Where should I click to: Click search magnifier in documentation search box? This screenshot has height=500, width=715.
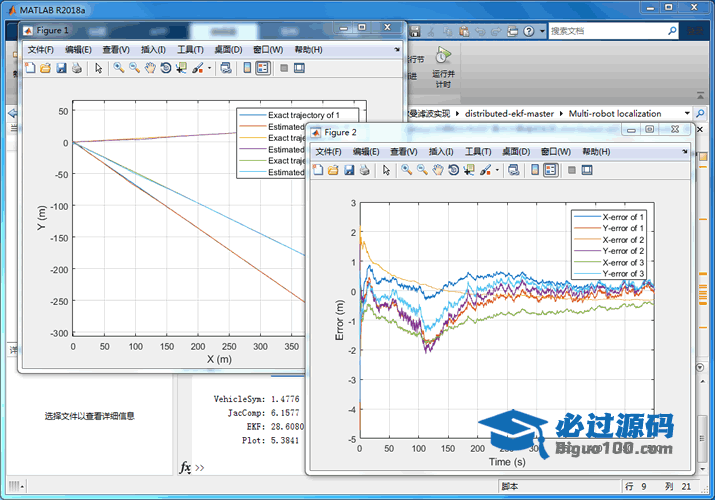(672, 31)
